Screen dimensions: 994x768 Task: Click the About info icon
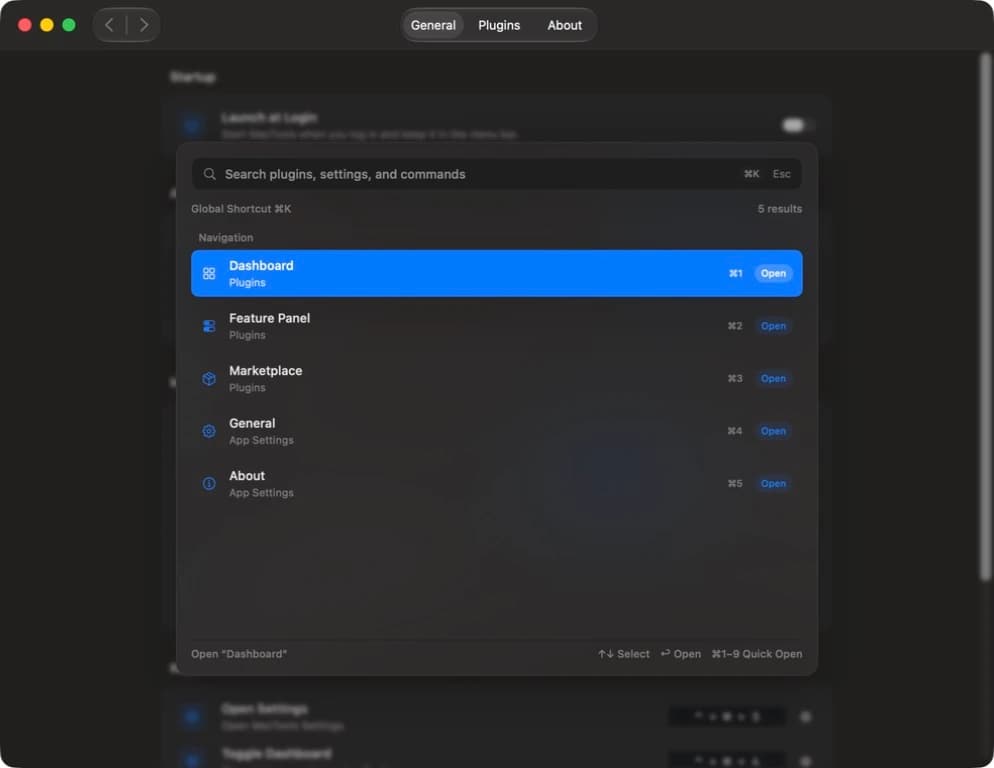pos(209,483)
